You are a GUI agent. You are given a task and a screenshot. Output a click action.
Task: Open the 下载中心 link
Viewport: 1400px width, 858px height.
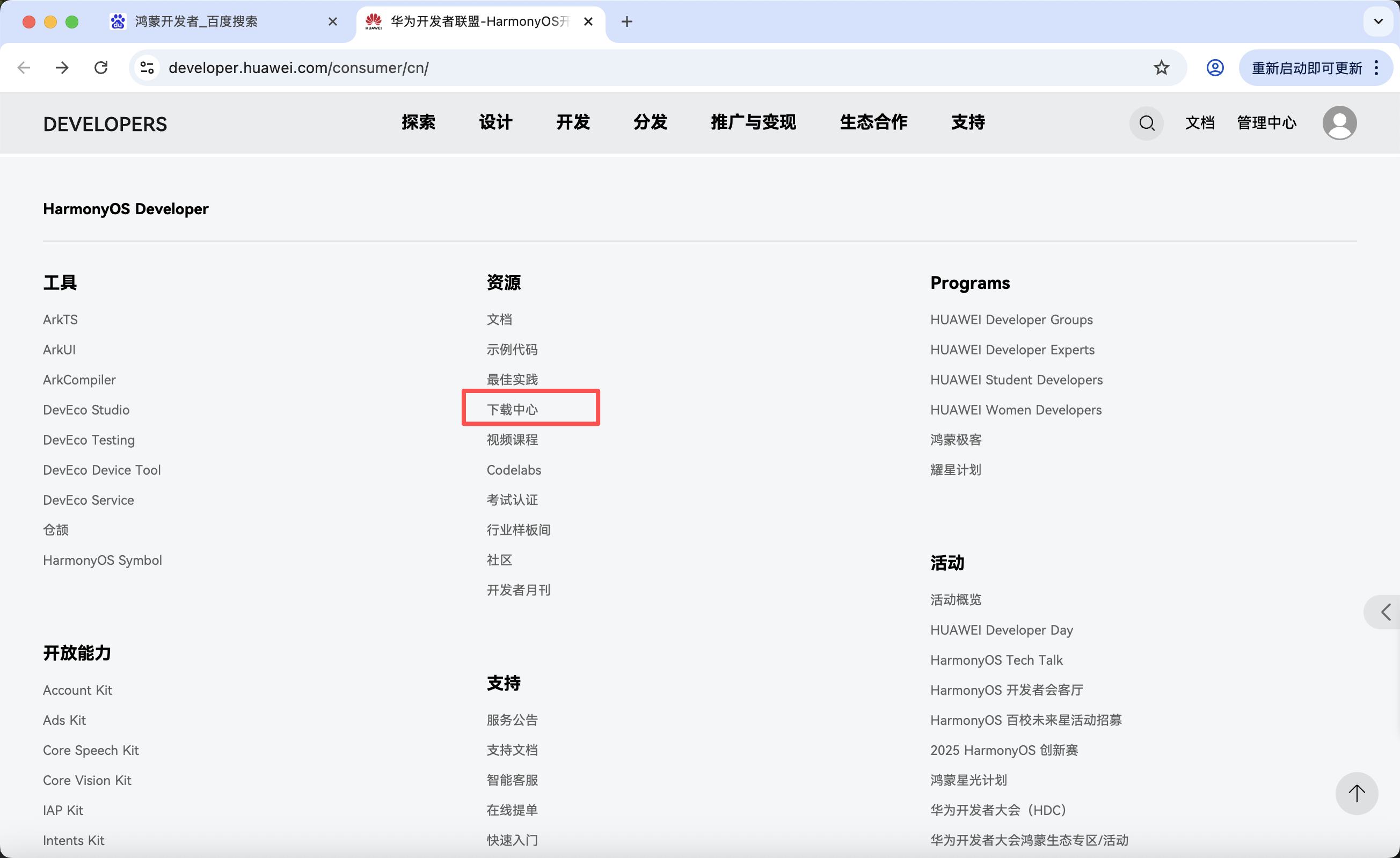point(512,409)
